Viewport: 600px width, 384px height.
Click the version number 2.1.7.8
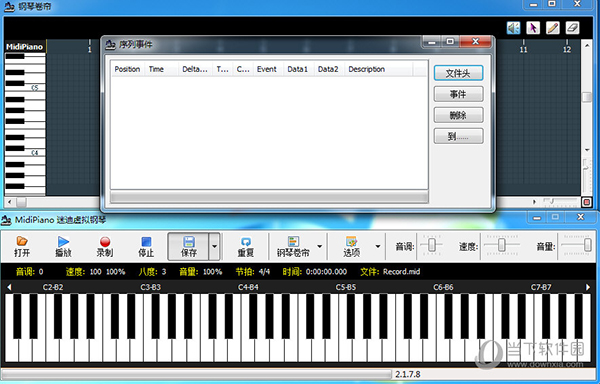[x=408, y=374]
